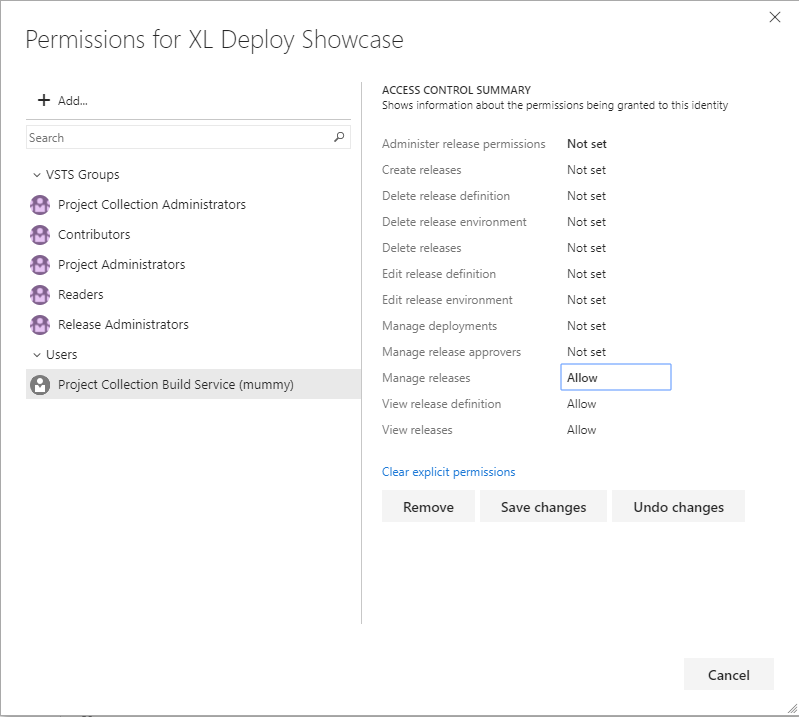Viewport: 799px width, 717px height.
Task: Click the Delete releases label
Action: pyautogui.click(x=421, y=248)
